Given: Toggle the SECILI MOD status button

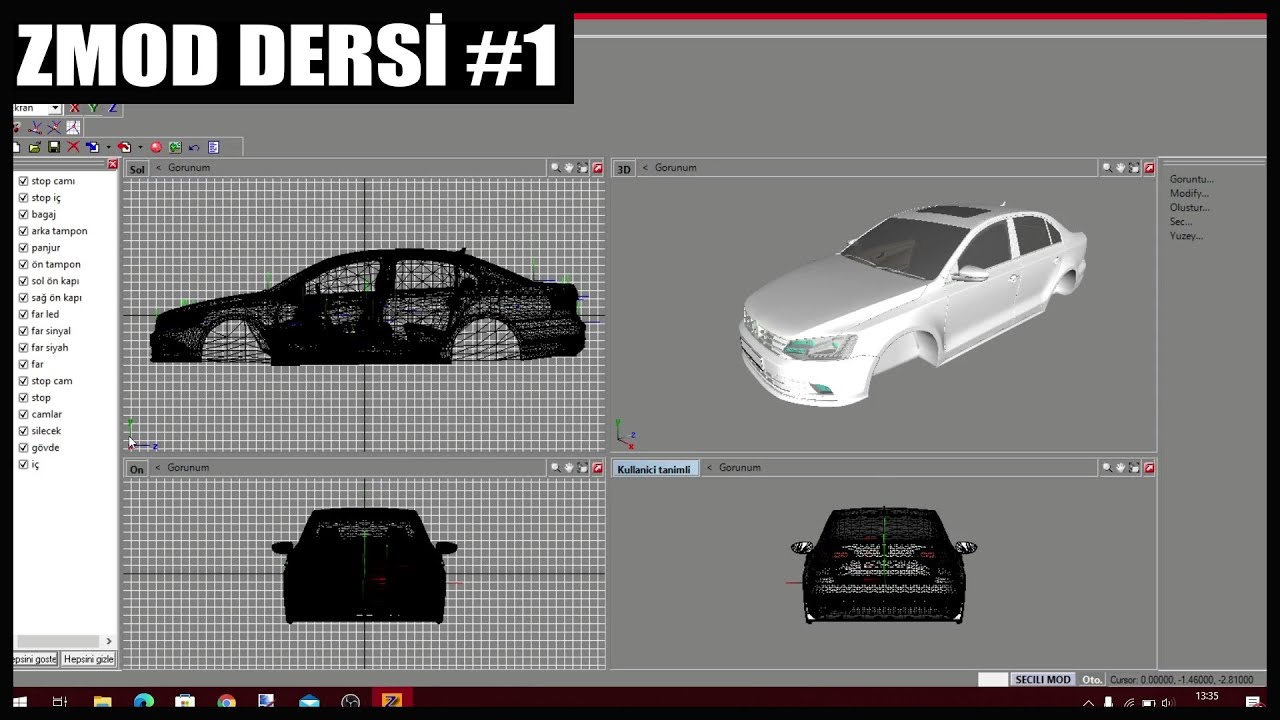Looking at the screenshot, I should (1043, 680).
